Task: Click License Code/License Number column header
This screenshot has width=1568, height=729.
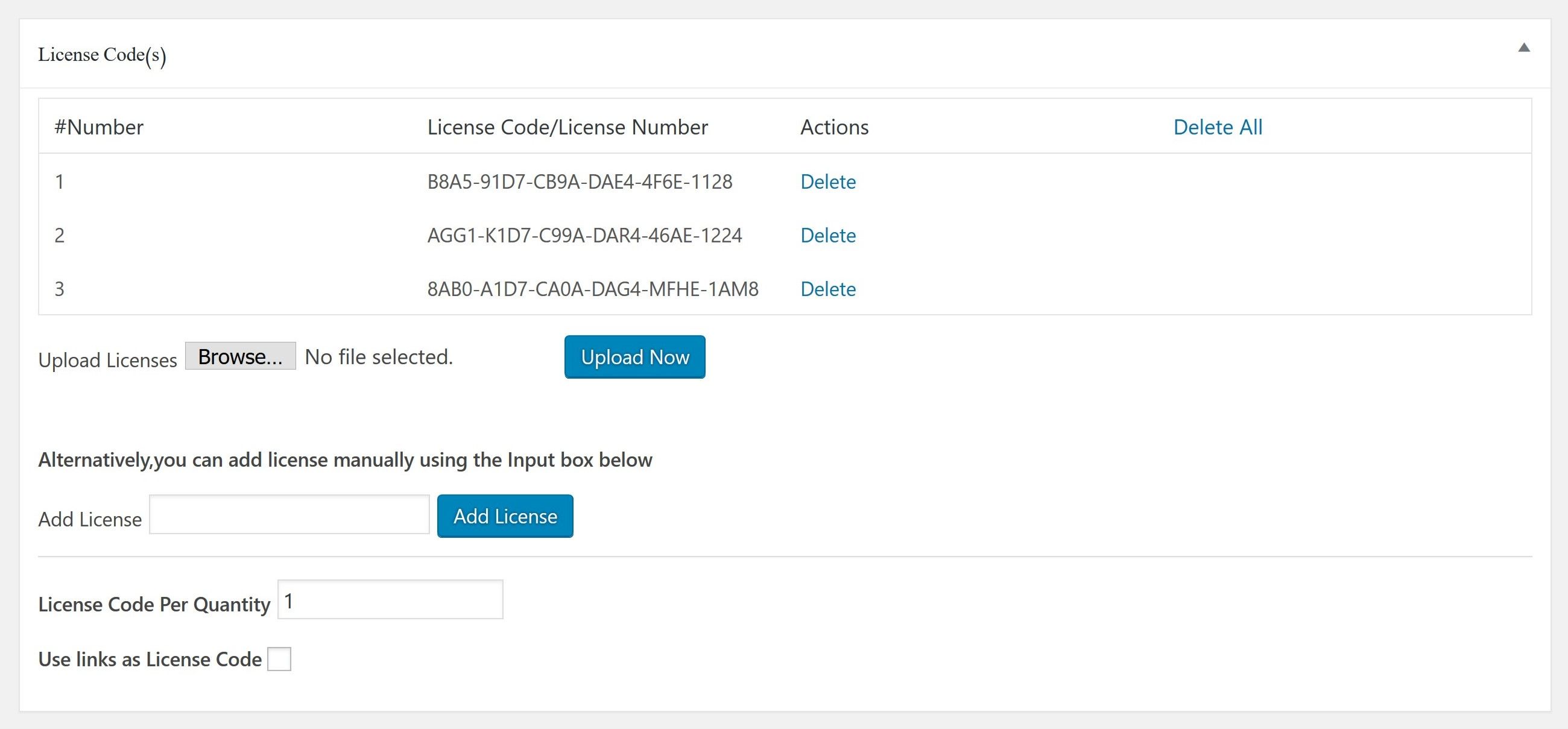Action: 567,127
